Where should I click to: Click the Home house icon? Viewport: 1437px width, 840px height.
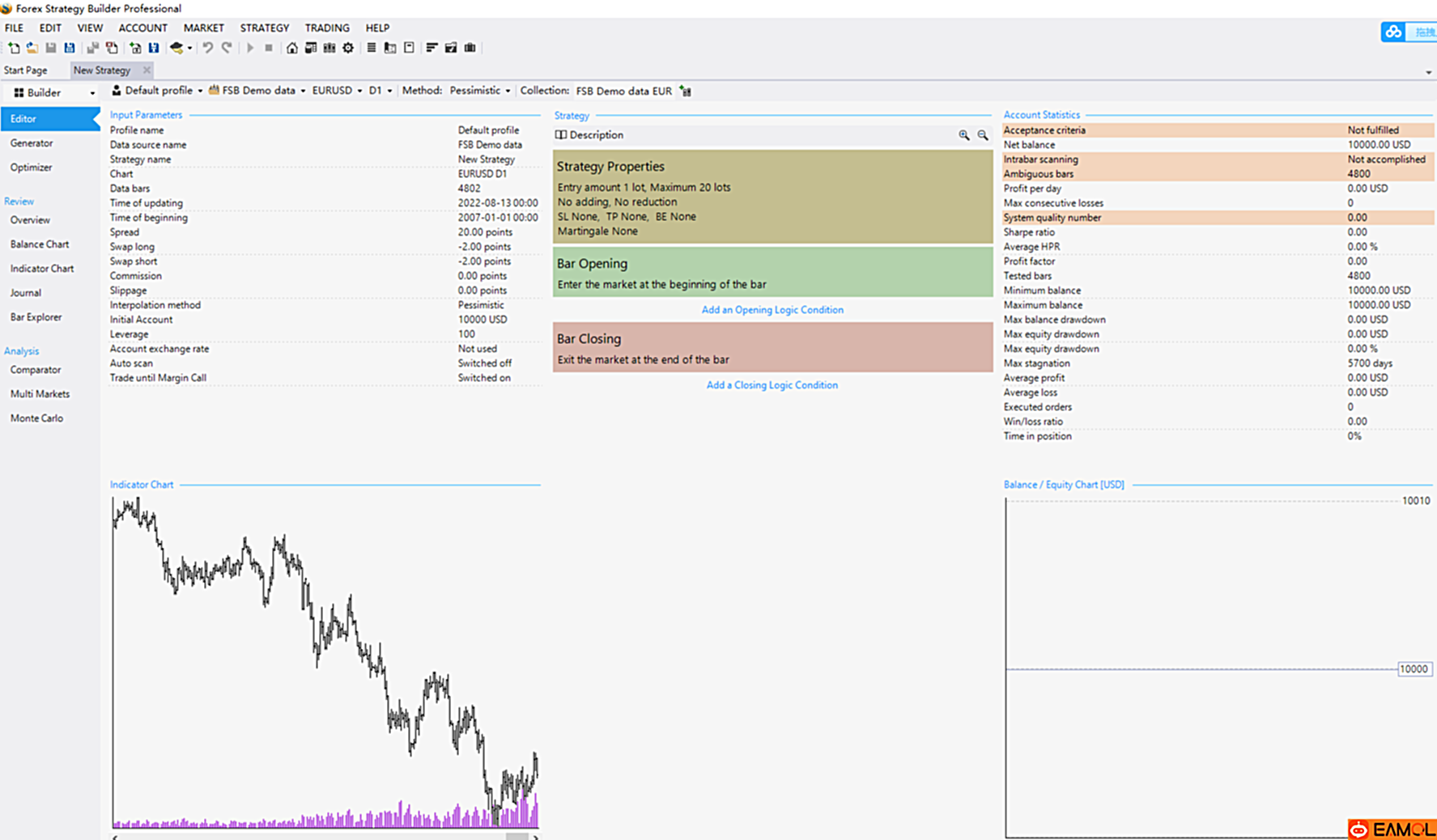tap(291, 48)
